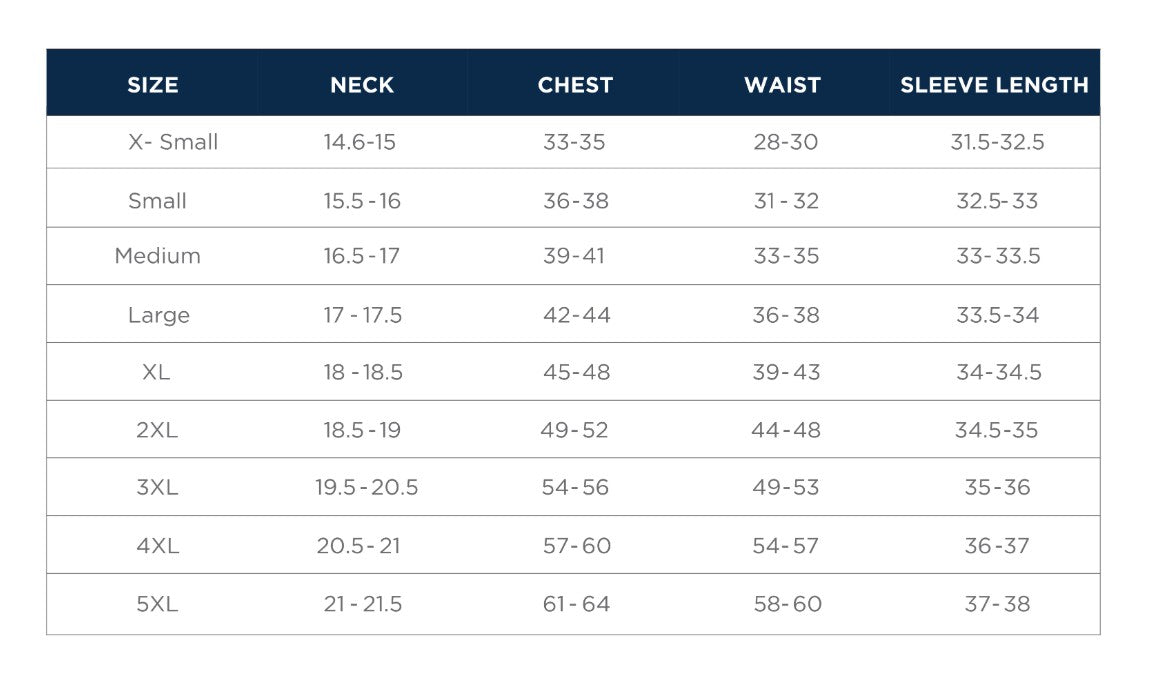The height and width of the screenshot is (687, 1150).
Task: Click neck measurement 14.6-15
Action: tap(359, 142)
